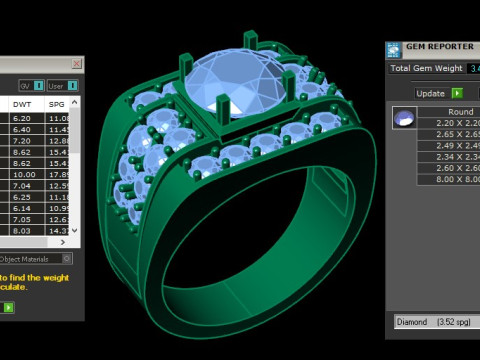480x360 pixels.
Task: Select the row with DWT 6.14
Action: point(35,208)
